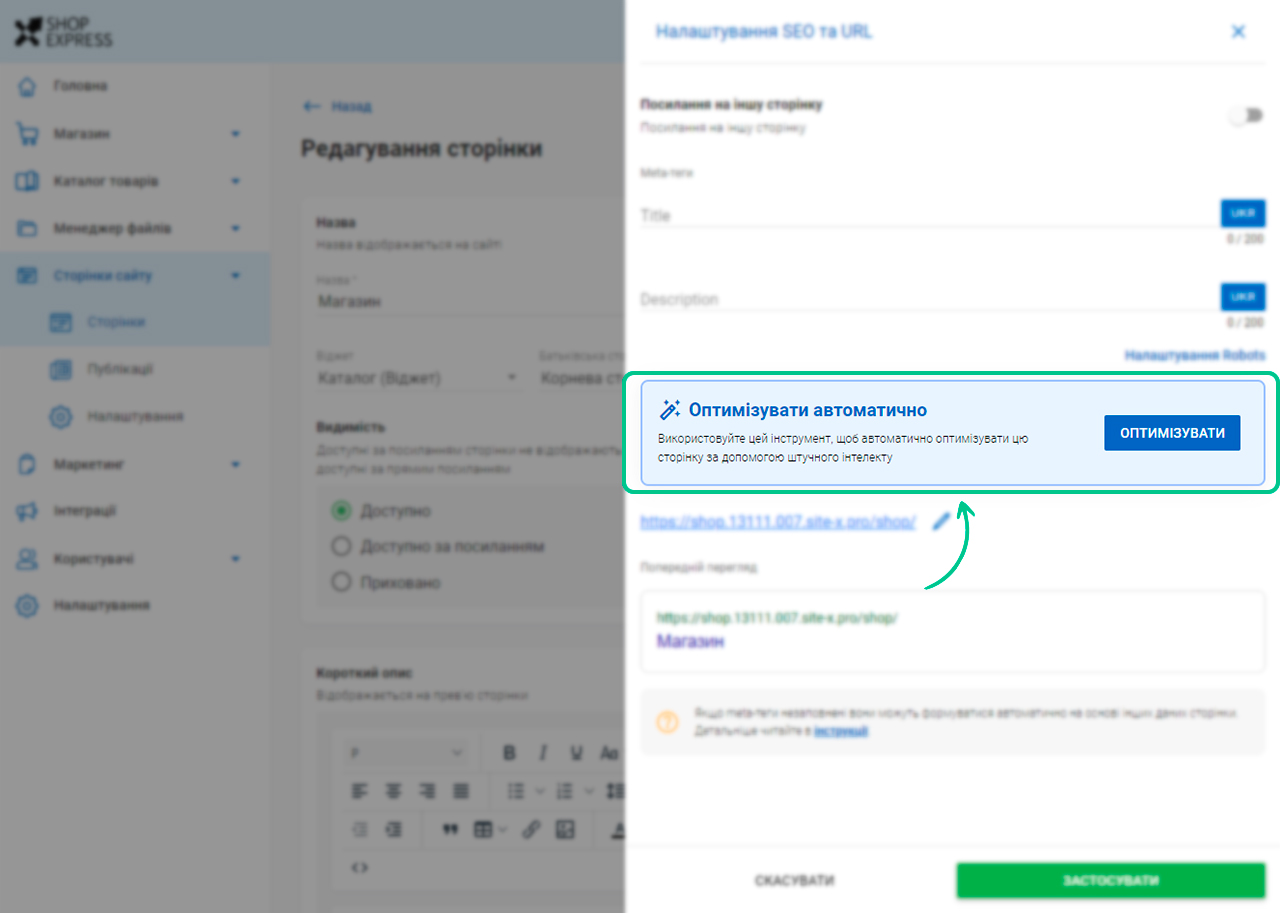
Task: Open the Налаштування Robots link
Action: [x=1194, y=355]
